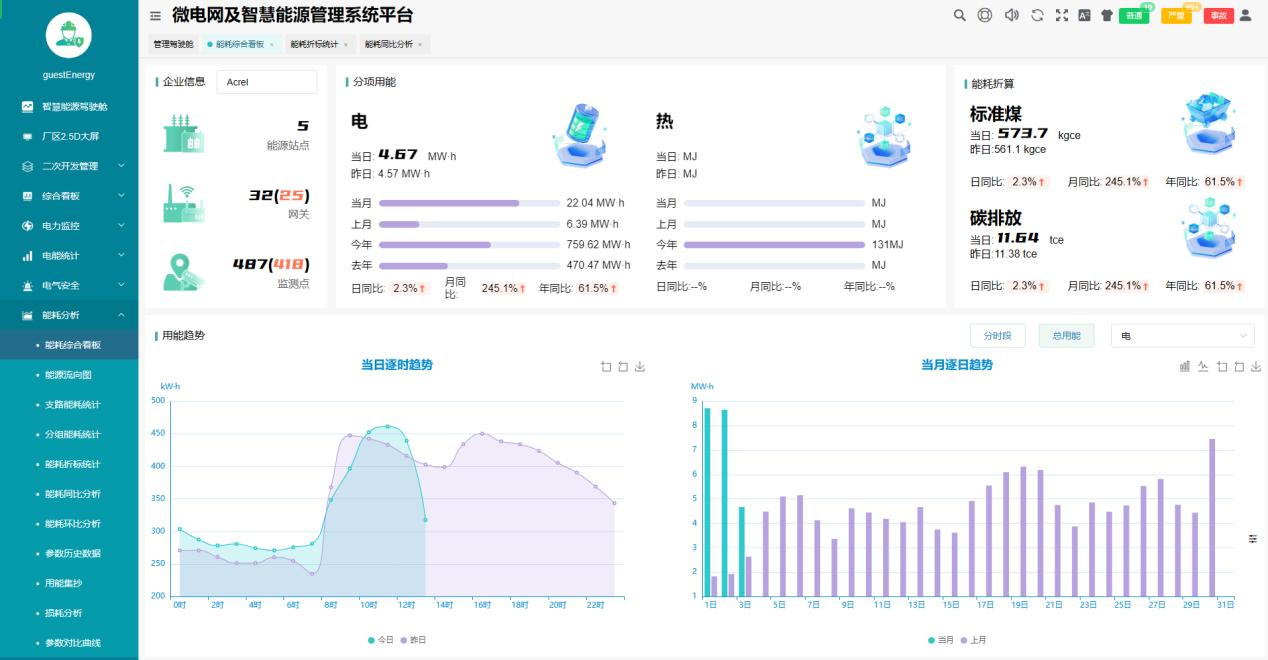Screen dimensions: 1268x660
Task: Click zoom-area icon on 当月逐日趋势 chart
Action: [x=1221, y=366]
